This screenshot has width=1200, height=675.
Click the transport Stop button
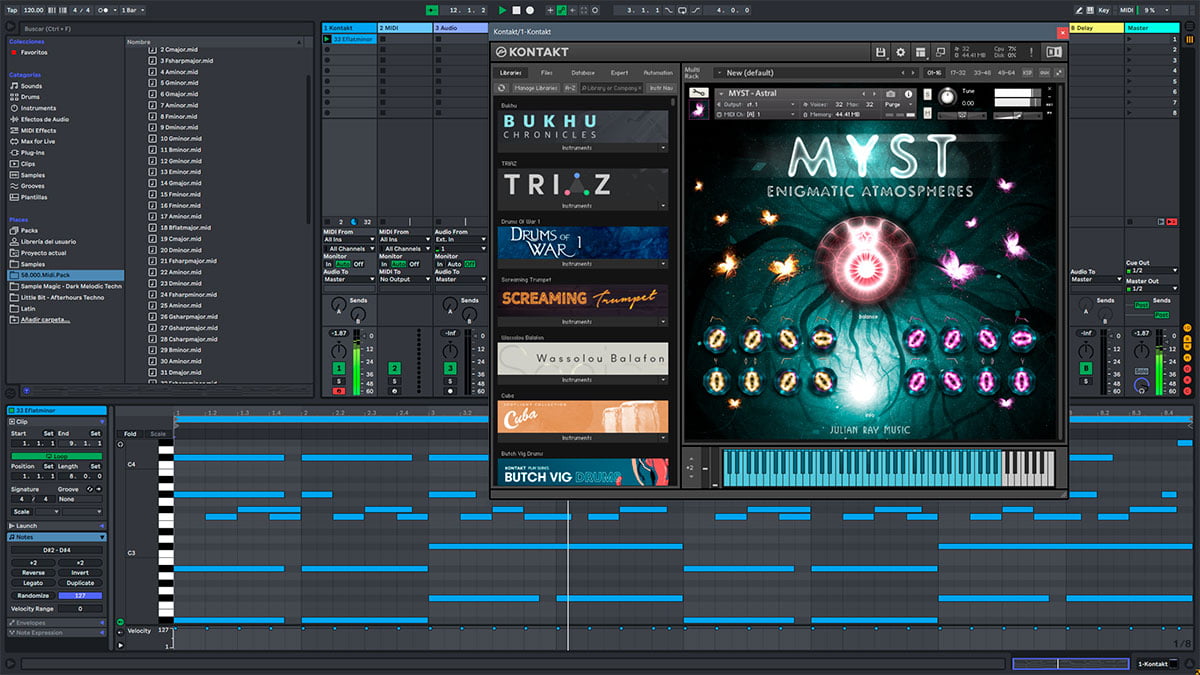point(517,10)
